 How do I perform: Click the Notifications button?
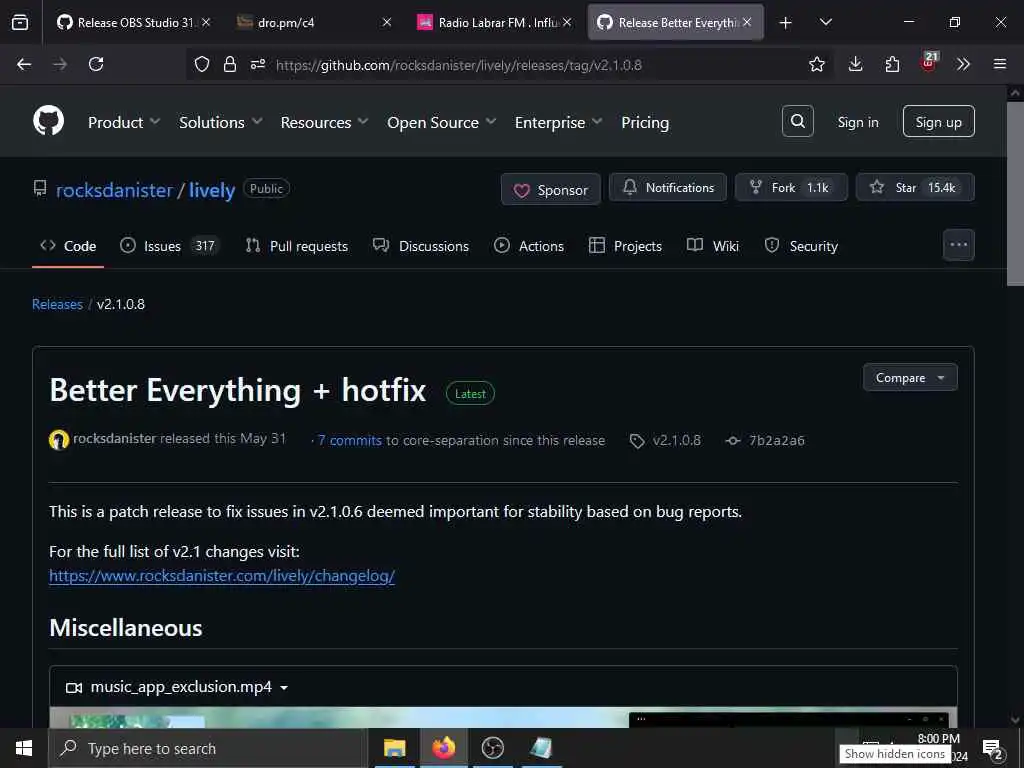(667, 187)
